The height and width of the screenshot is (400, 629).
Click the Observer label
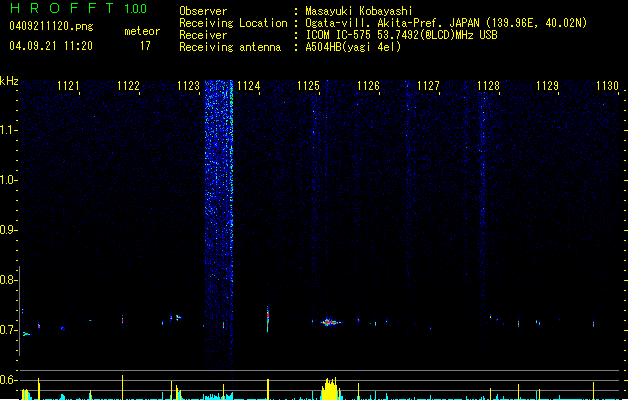pyautogui.click(x=203, y=11)
